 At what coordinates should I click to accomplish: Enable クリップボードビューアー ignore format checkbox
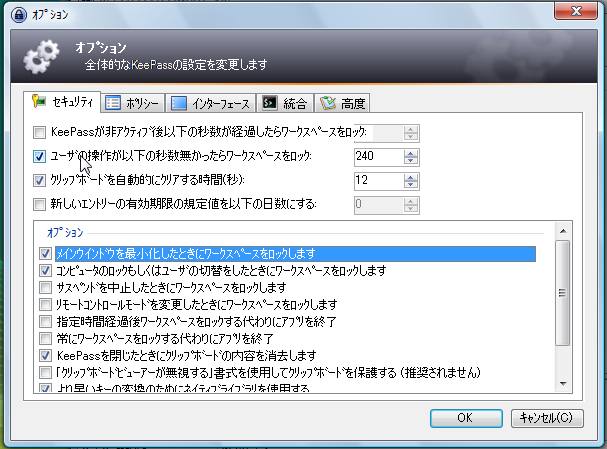(45, 372)
